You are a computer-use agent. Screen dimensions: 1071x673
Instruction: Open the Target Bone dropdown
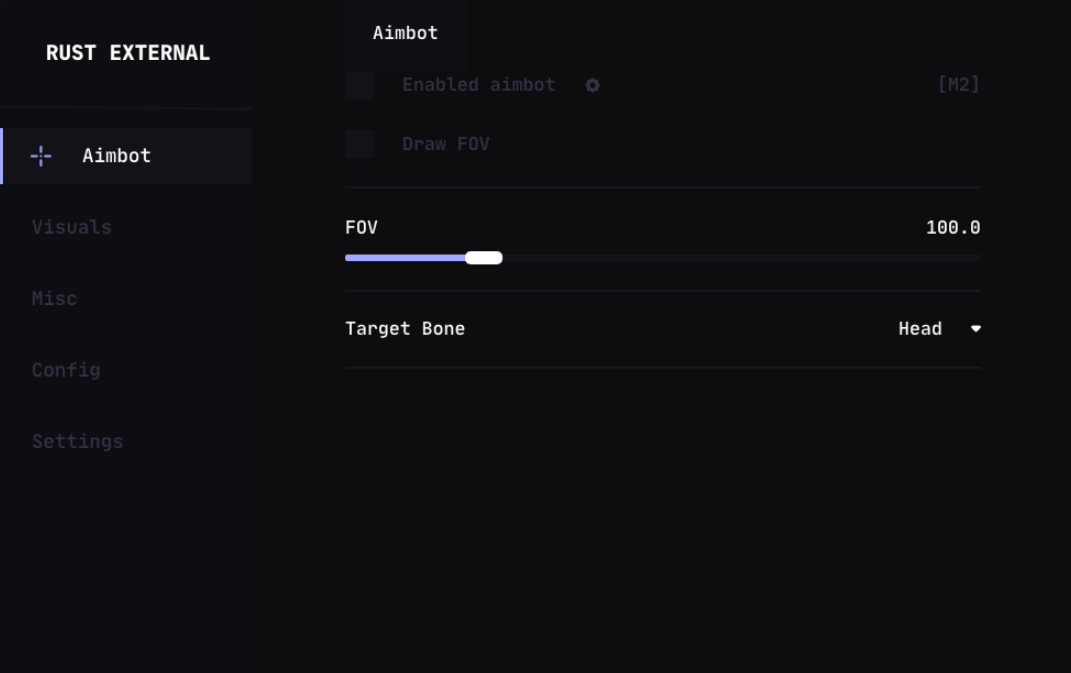point(940,328)
